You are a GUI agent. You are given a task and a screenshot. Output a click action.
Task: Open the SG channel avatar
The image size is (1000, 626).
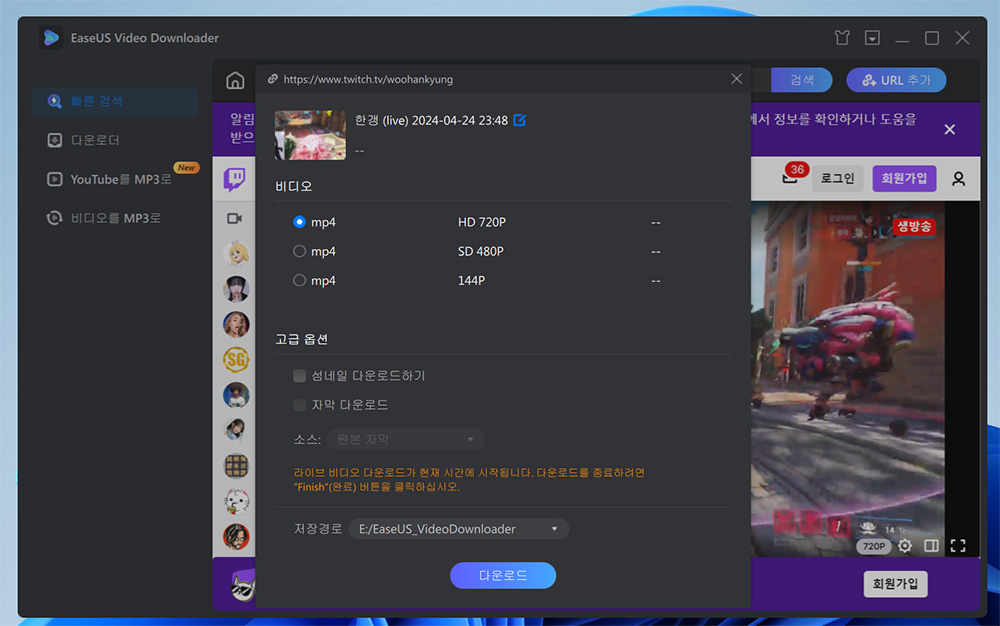pos(236,360)
